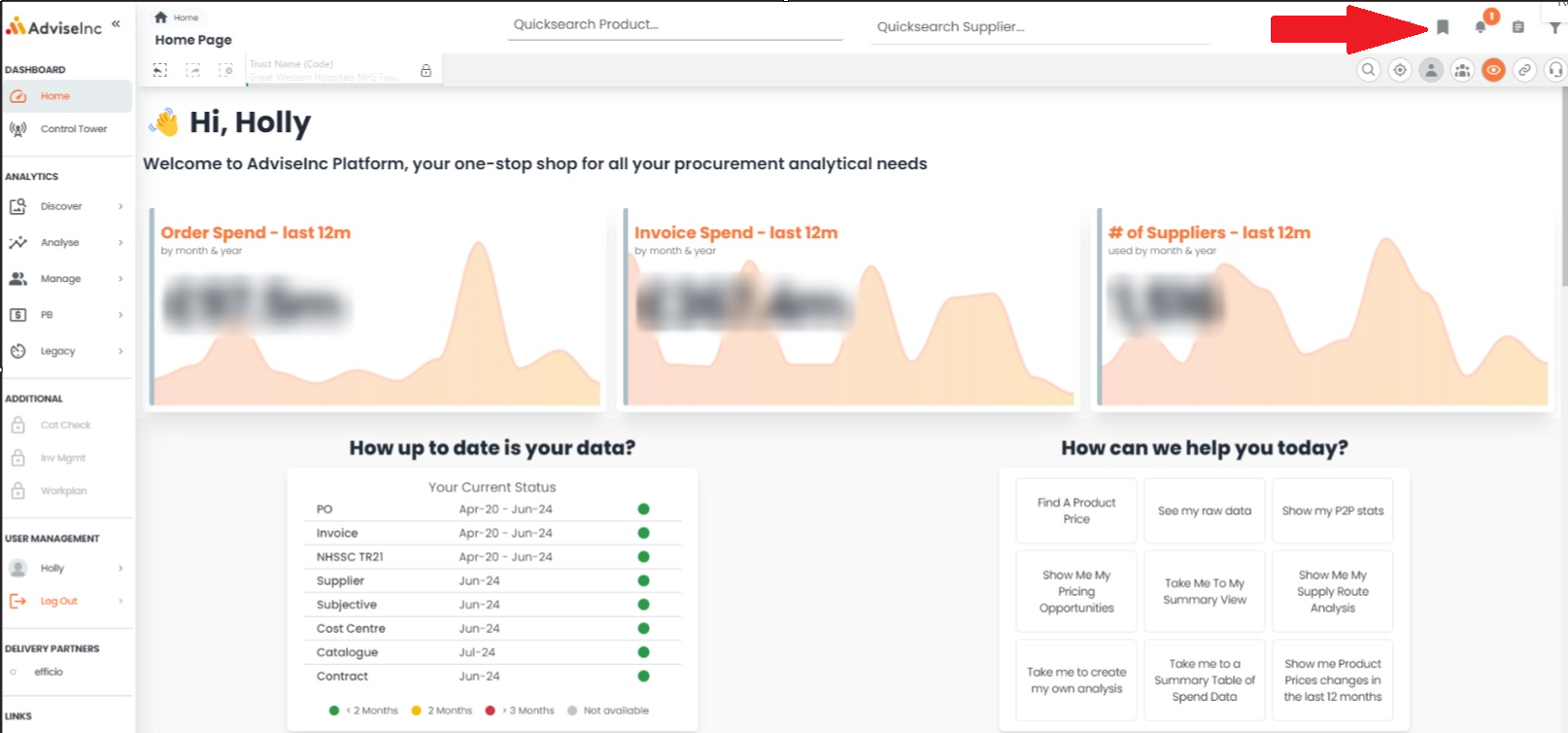Select Find A Product Price button

point(1076,510)
